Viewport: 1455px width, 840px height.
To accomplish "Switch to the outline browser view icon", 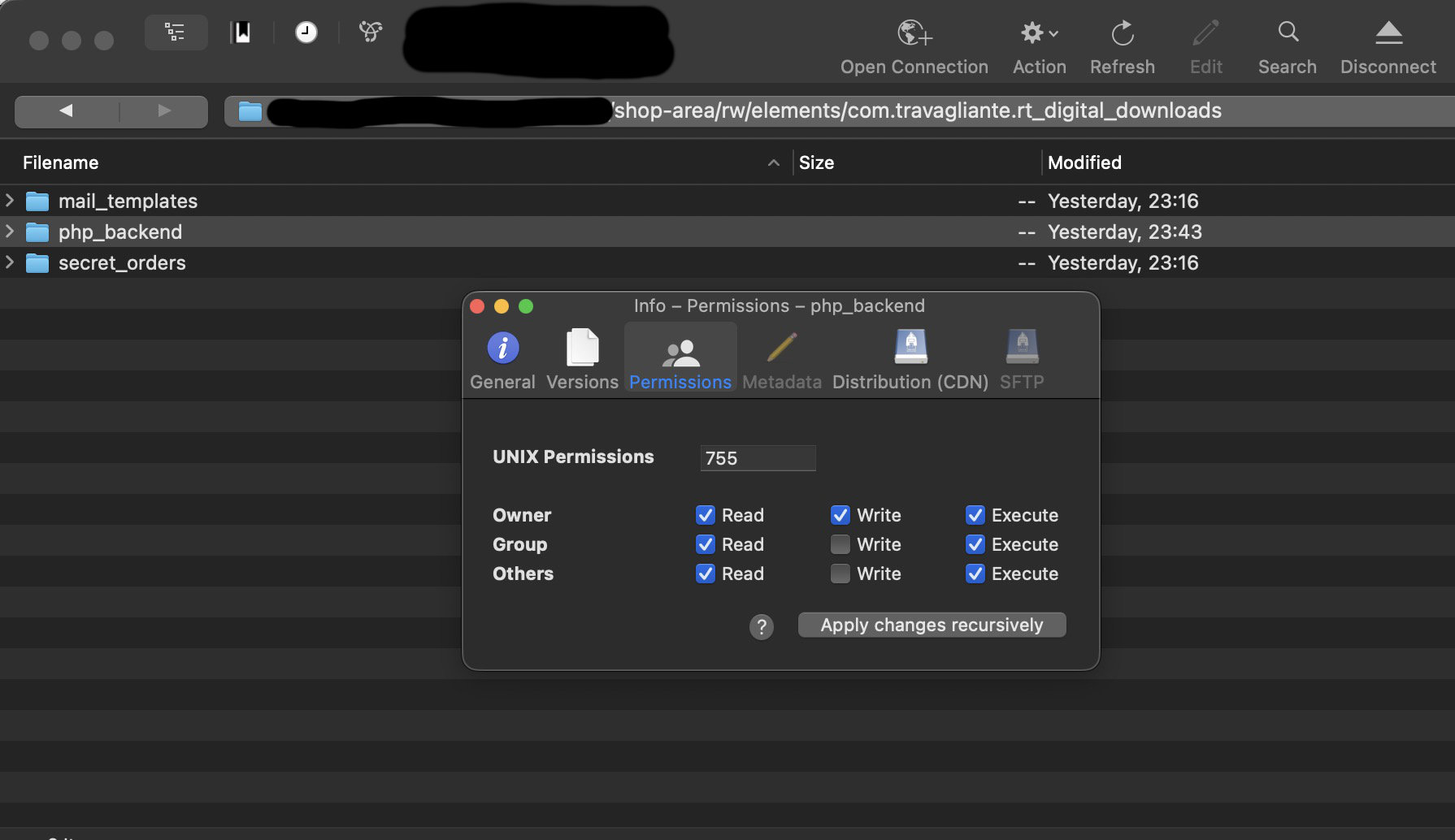I will tap(176, 32).
